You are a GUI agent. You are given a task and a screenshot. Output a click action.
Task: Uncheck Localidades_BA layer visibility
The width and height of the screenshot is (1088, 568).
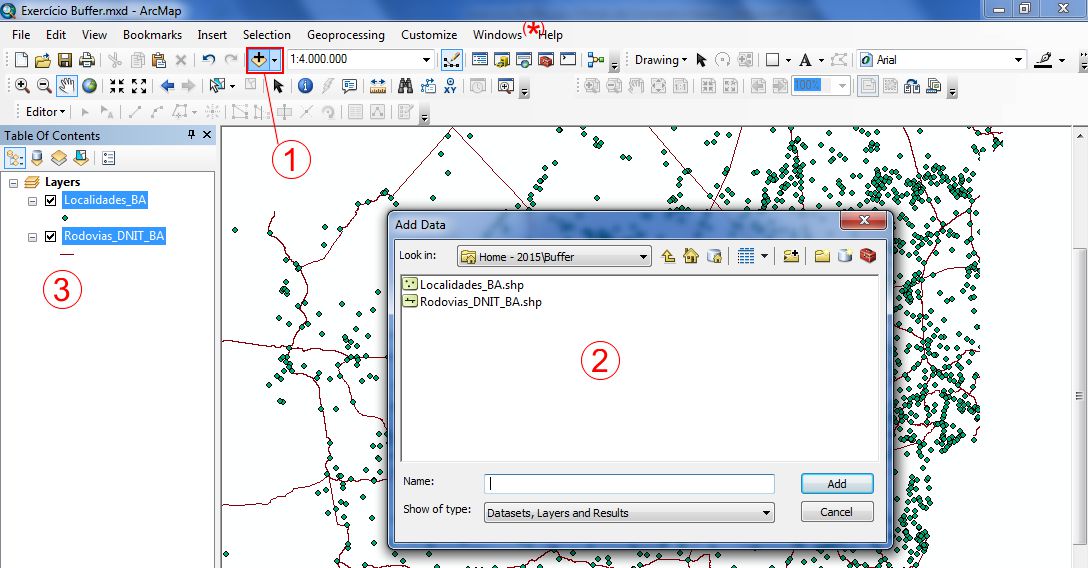coord(50,200)
